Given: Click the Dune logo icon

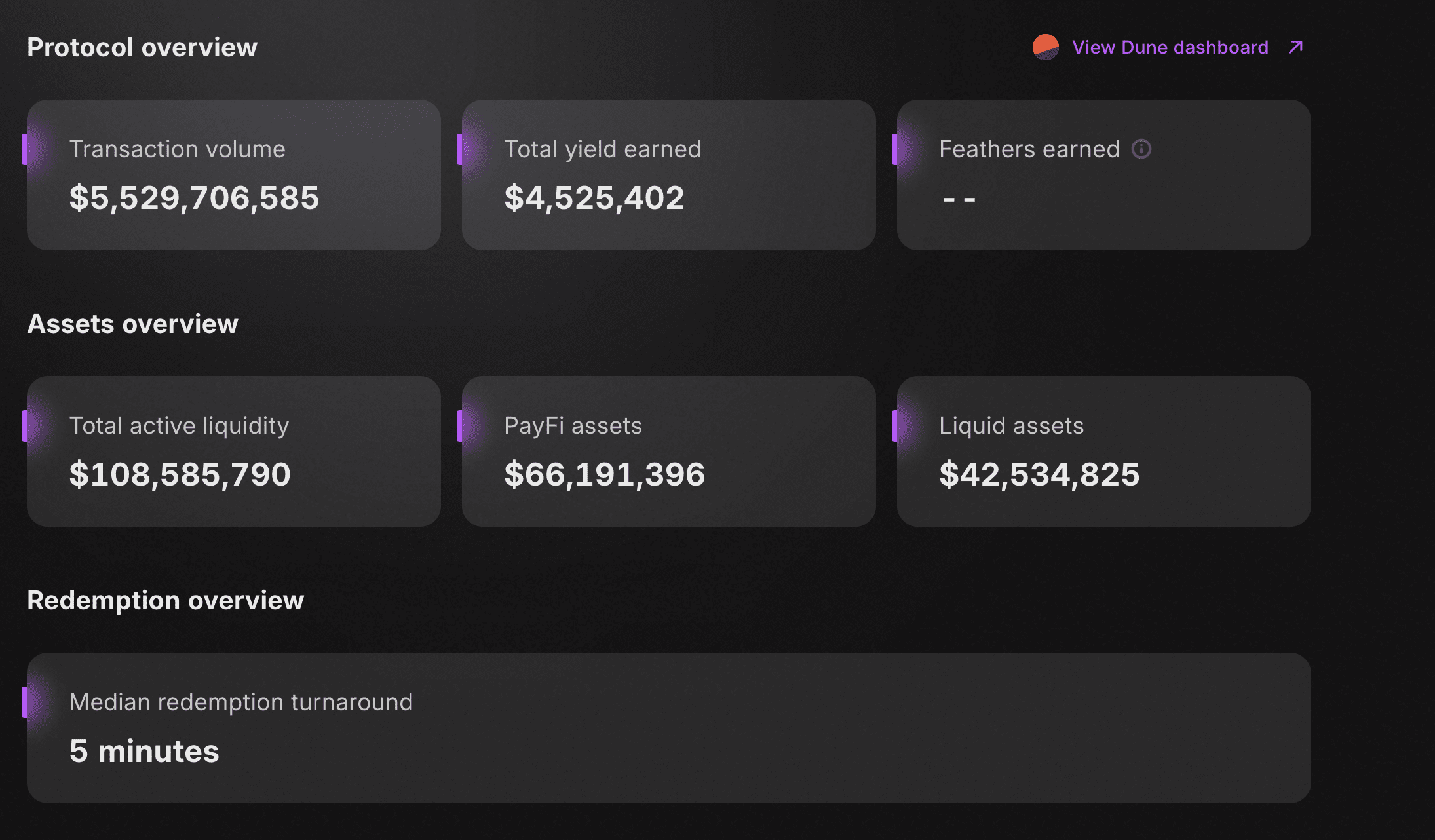Looking at the screenshot, I should click(x=1045, y=47).
